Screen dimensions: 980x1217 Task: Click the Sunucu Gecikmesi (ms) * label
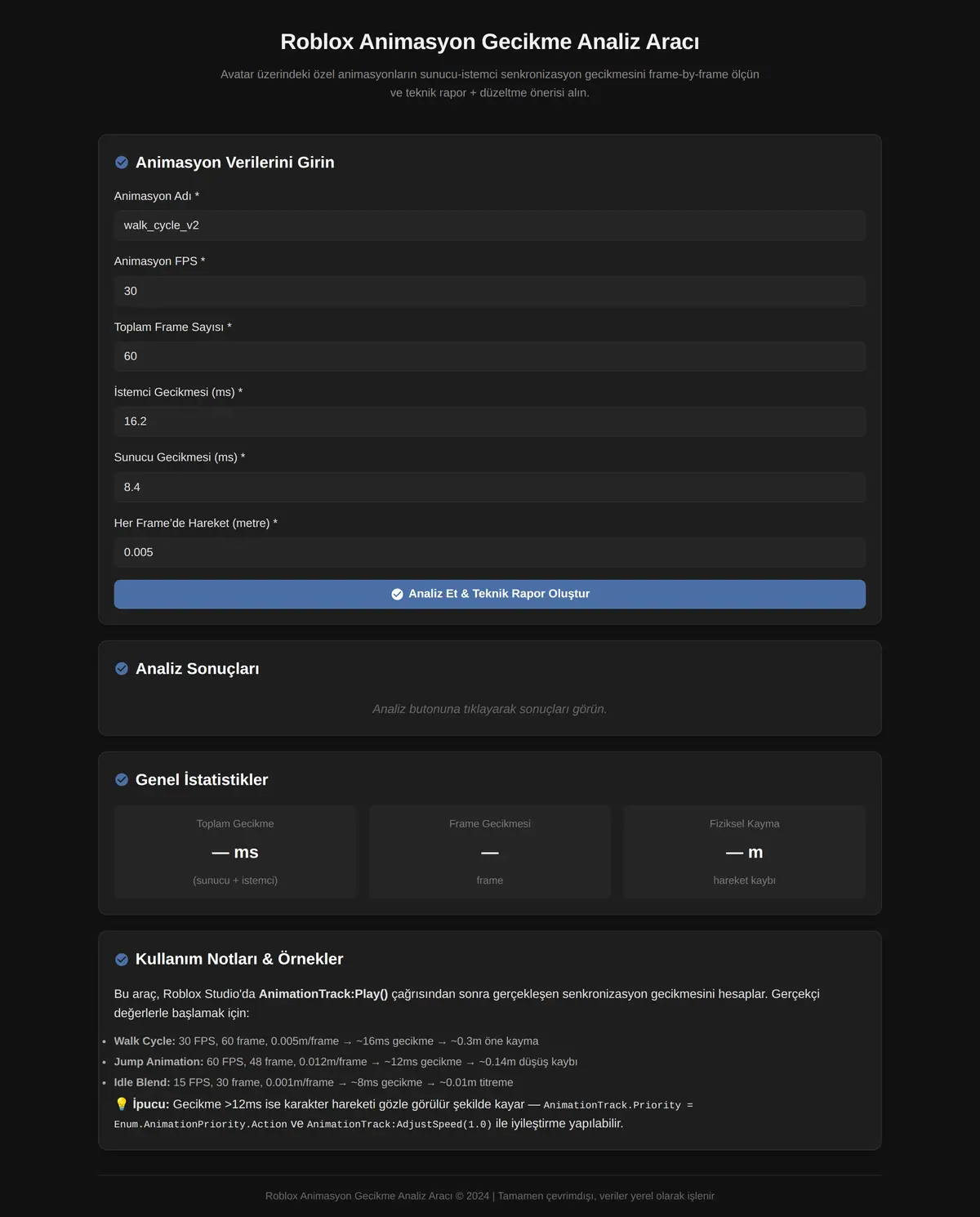pyautogui.click(x=180, y=457)
